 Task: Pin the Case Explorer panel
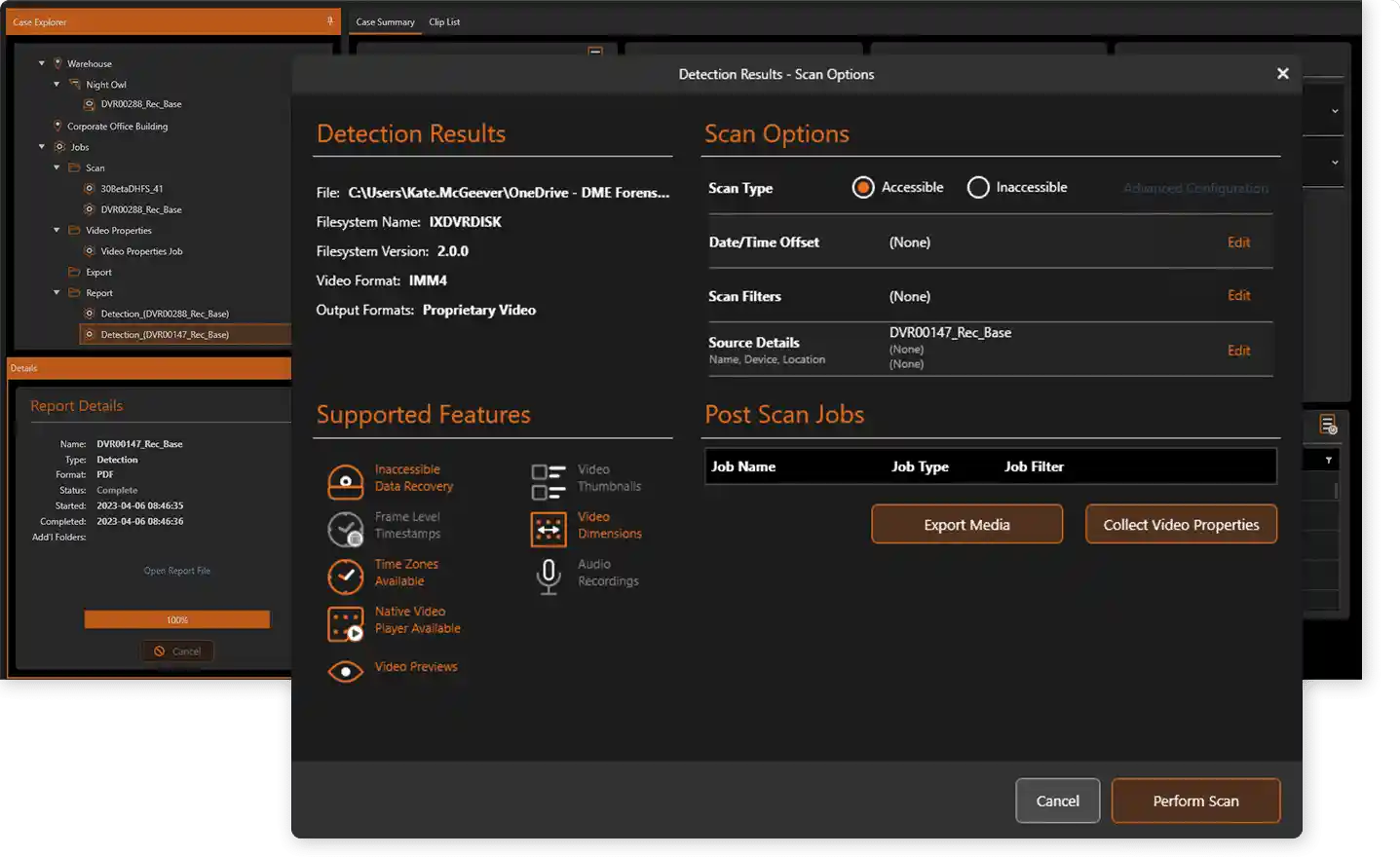click(x=330, y=20)
